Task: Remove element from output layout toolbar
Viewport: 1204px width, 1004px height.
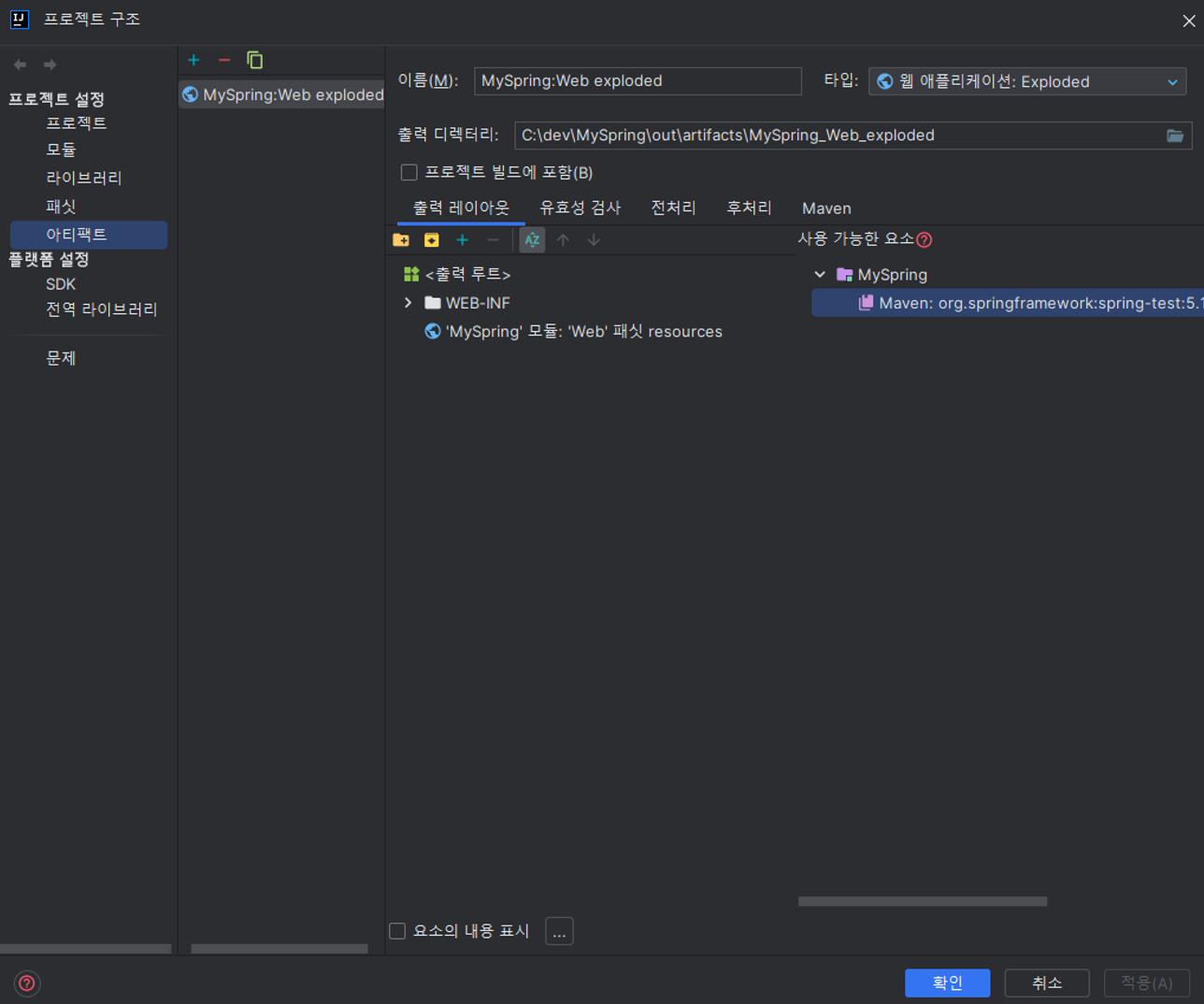Action: [493, 240]
